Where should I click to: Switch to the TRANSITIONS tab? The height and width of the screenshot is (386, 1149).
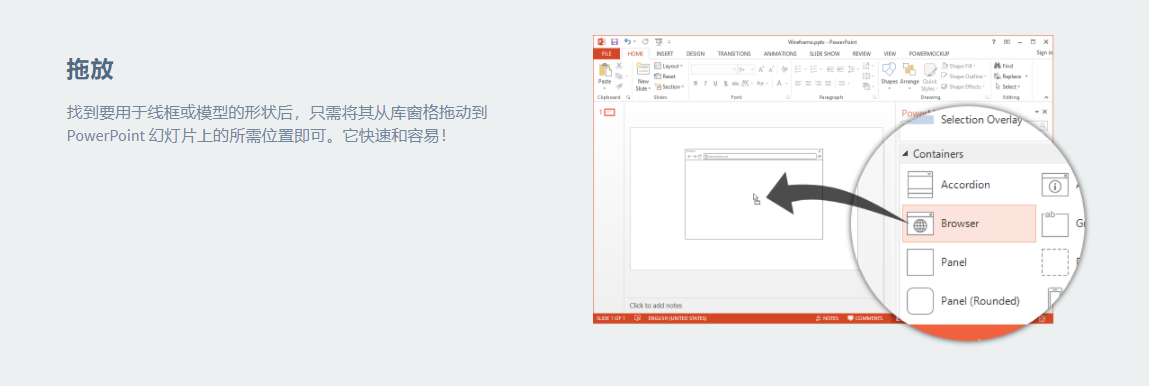[734, 53]
